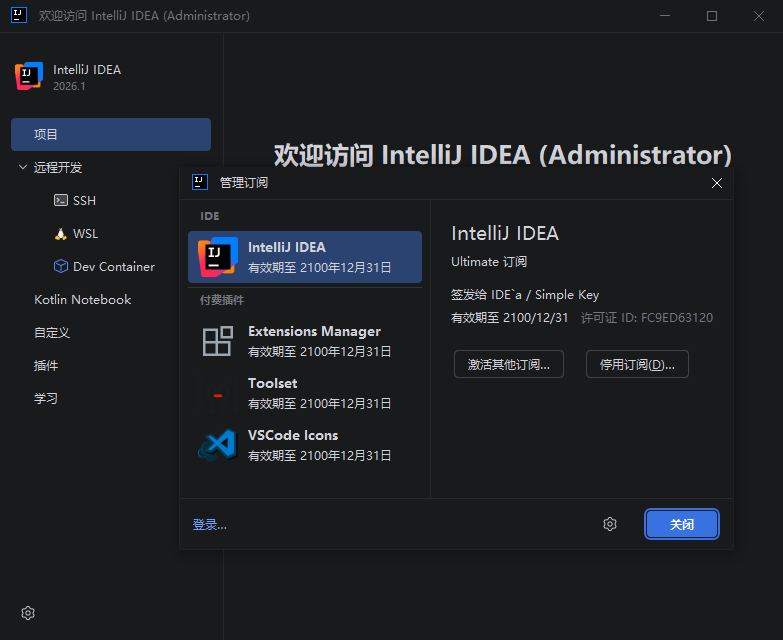Go to the 自定义 sidebar item

coord(52,332)
